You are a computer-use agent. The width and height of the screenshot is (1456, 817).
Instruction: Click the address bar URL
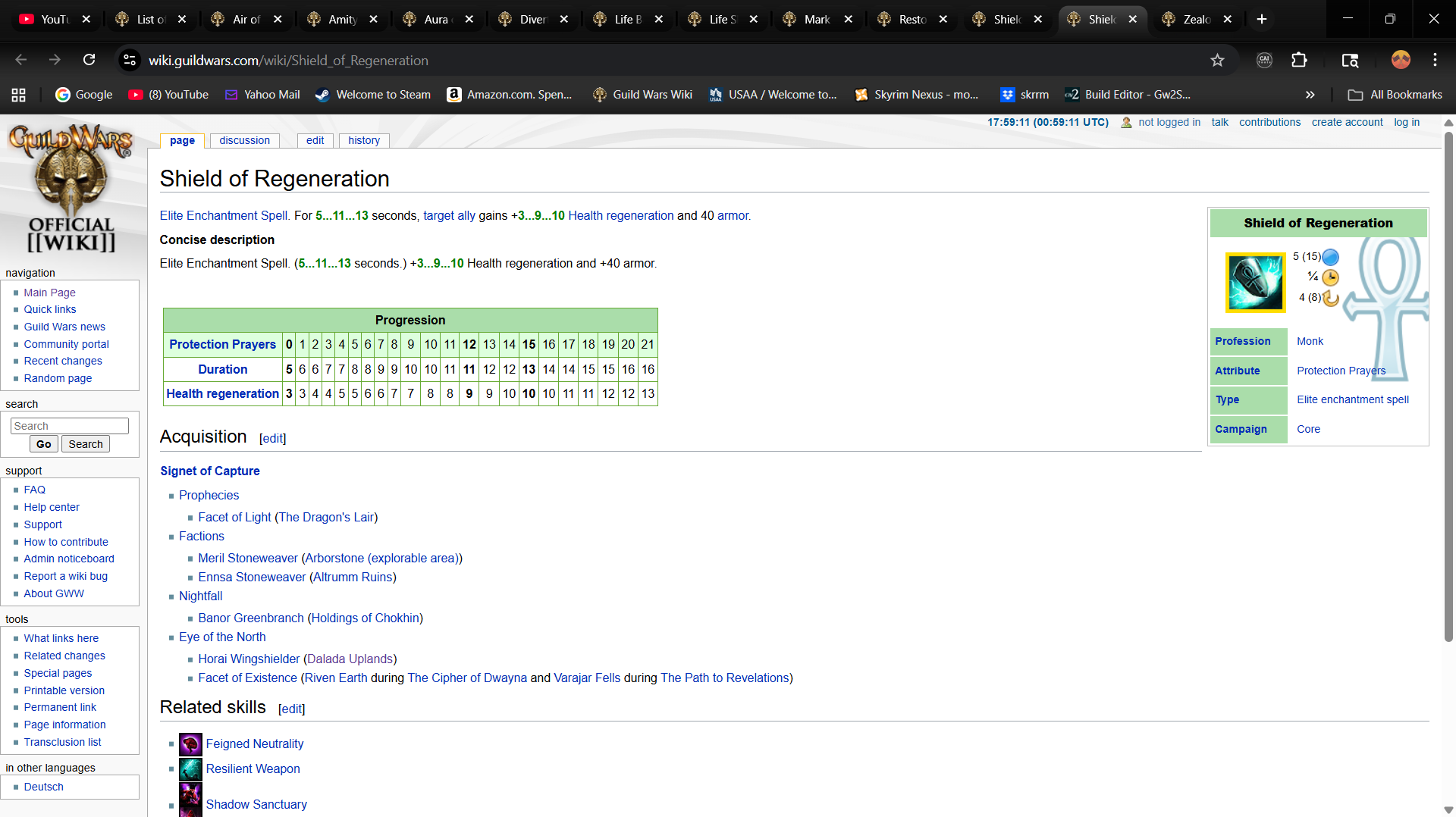(x=288, y=61)
